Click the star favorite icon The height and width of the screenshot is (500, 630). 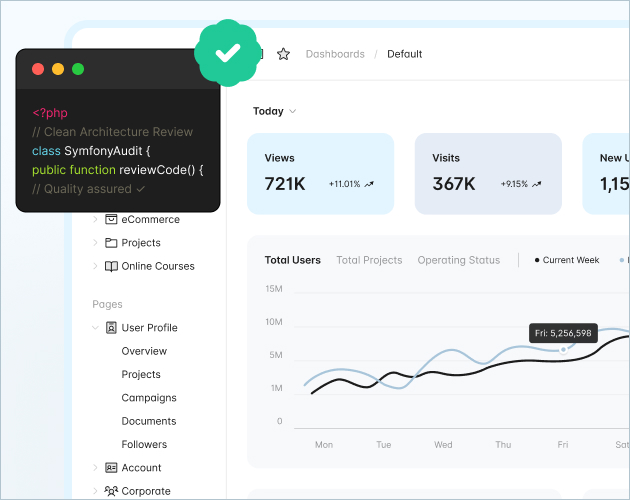pos(283,54)
